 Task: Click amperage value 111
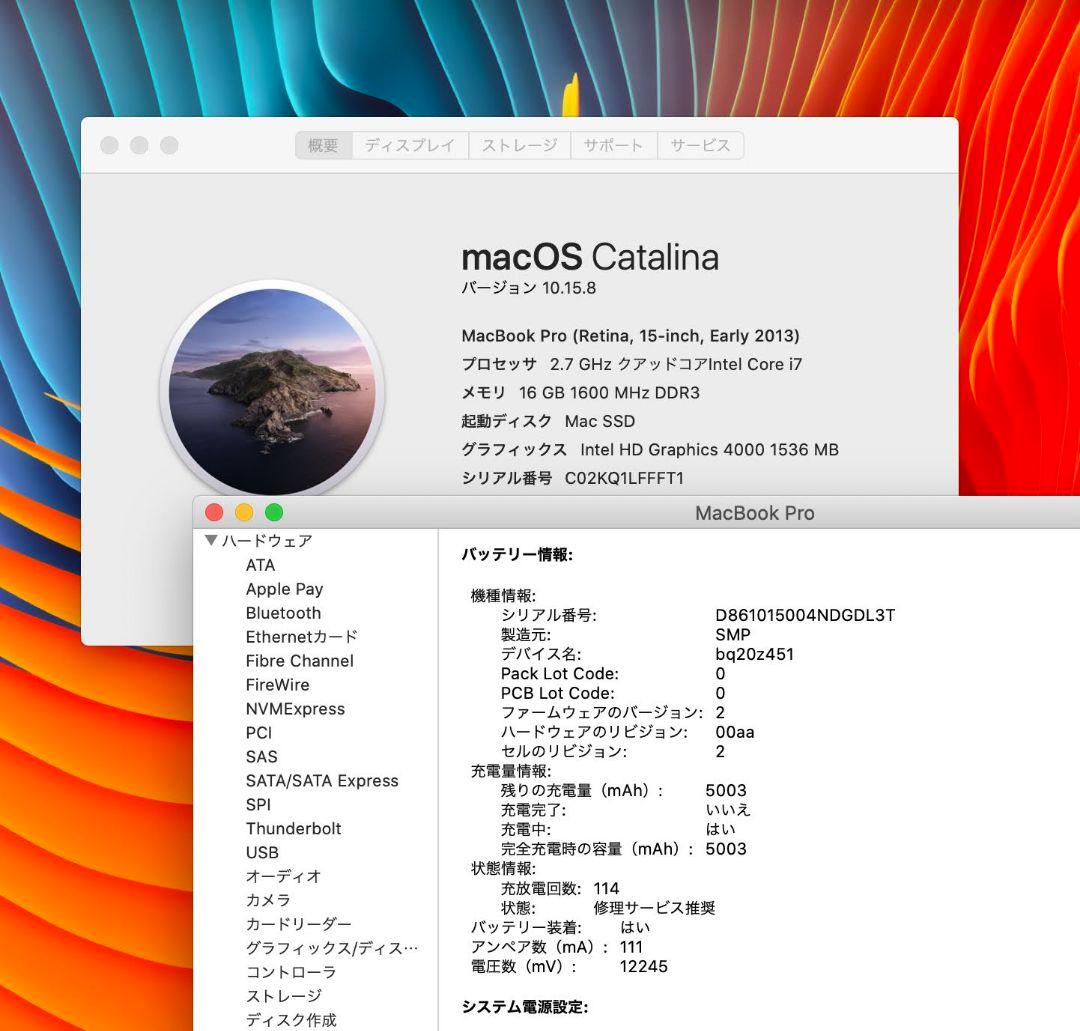(x=631, y=947)
